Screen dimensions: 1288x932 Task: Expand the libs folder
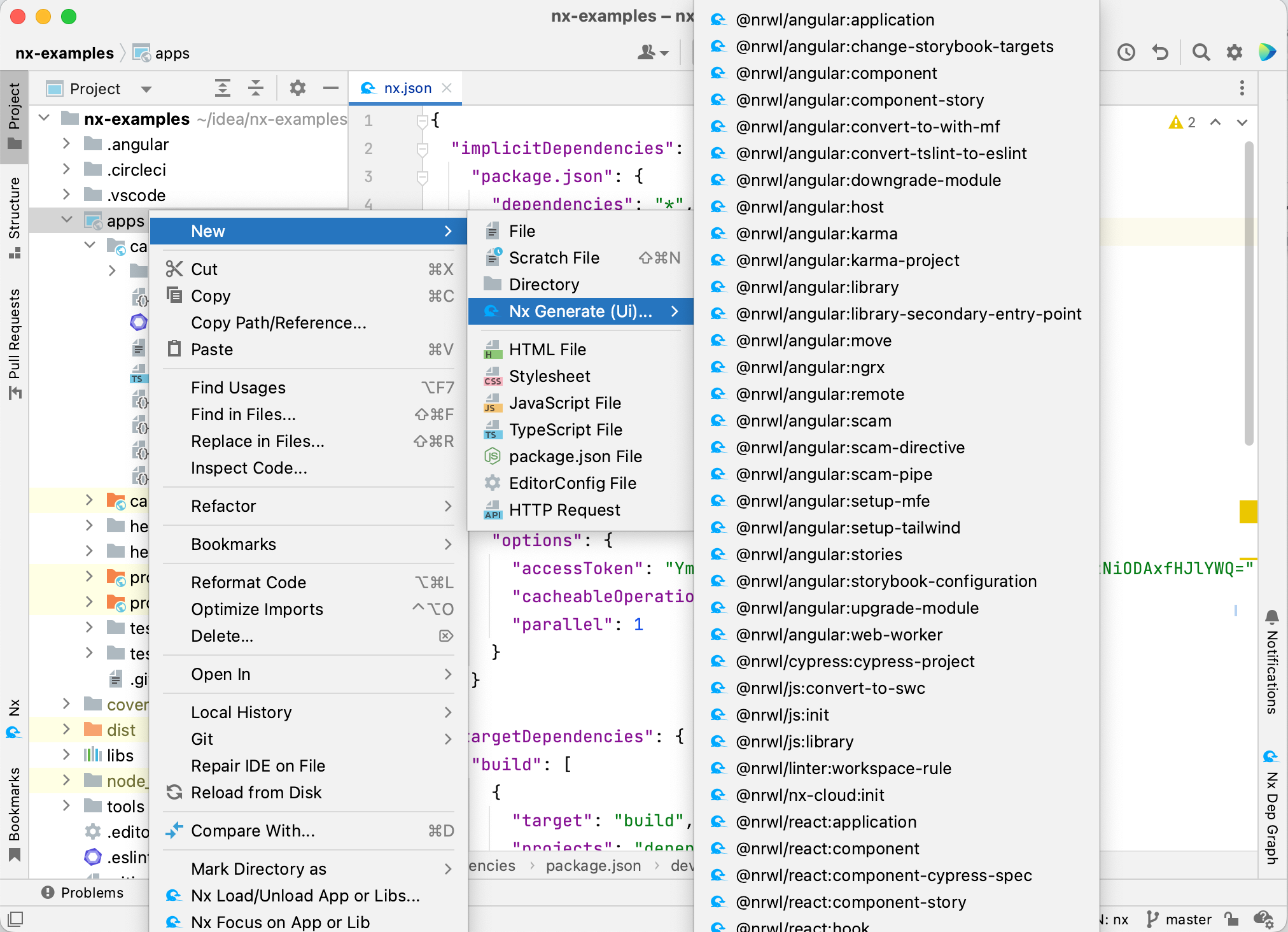66,755
